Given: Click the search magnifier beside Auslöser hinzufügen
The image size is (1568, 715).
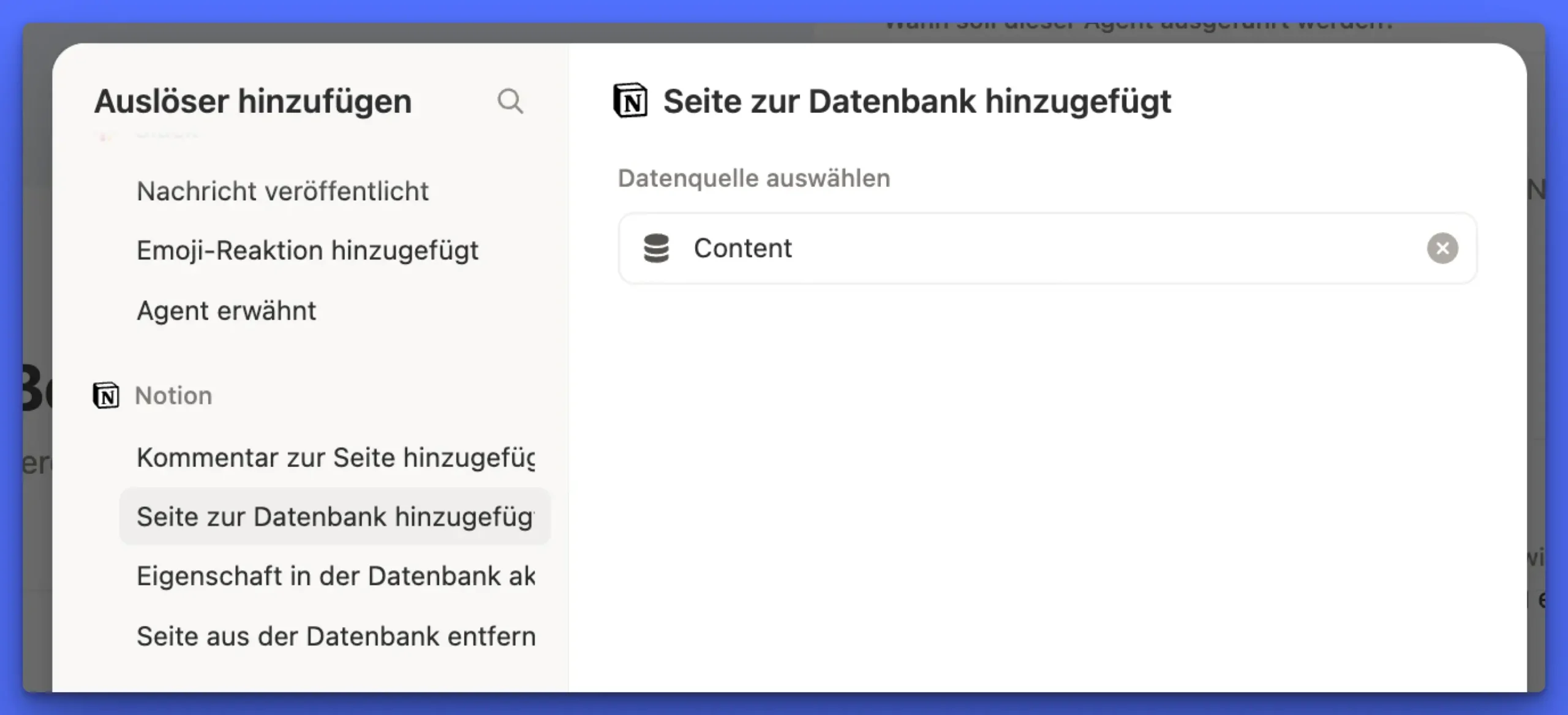Looking at the screenshot, I should tap(510, 101).
